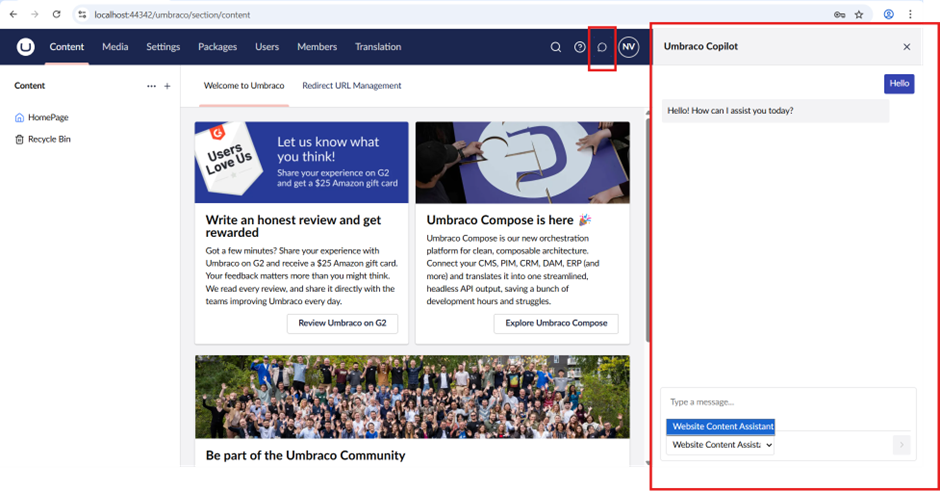Viewport: 940px width, 491px height.
Task: Open the Chrome profile icon
Action: (888, 14)
